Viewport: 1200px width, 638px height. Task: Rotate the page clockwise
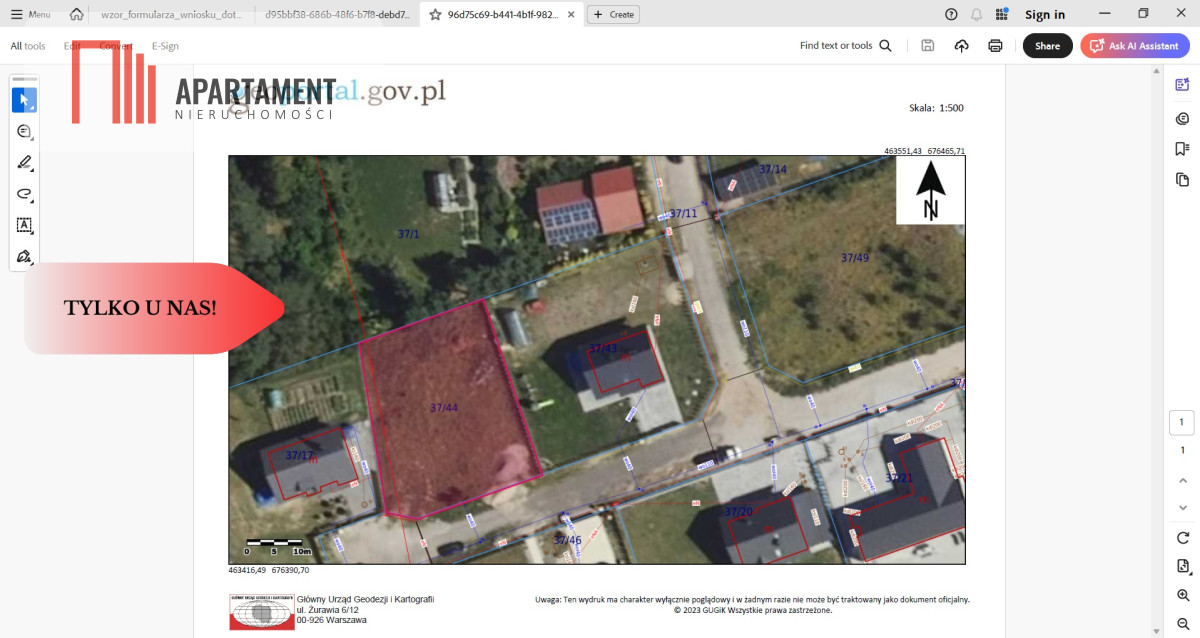[x=1182, y=538]
